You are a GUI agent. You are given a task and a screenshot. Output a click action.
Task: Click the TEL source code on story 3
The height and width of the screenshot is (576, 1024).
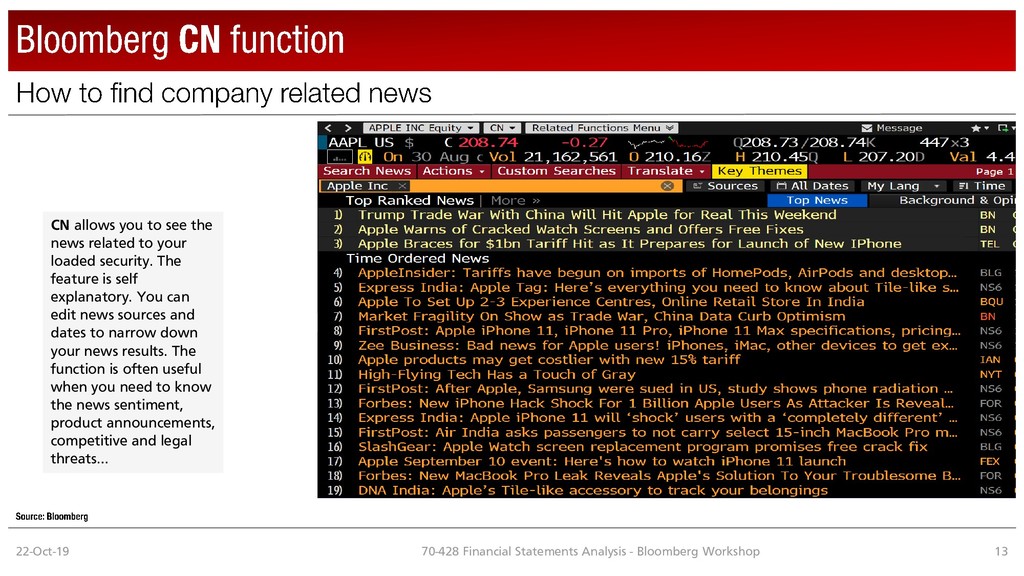pyautogui.click(x=989, y=244)
